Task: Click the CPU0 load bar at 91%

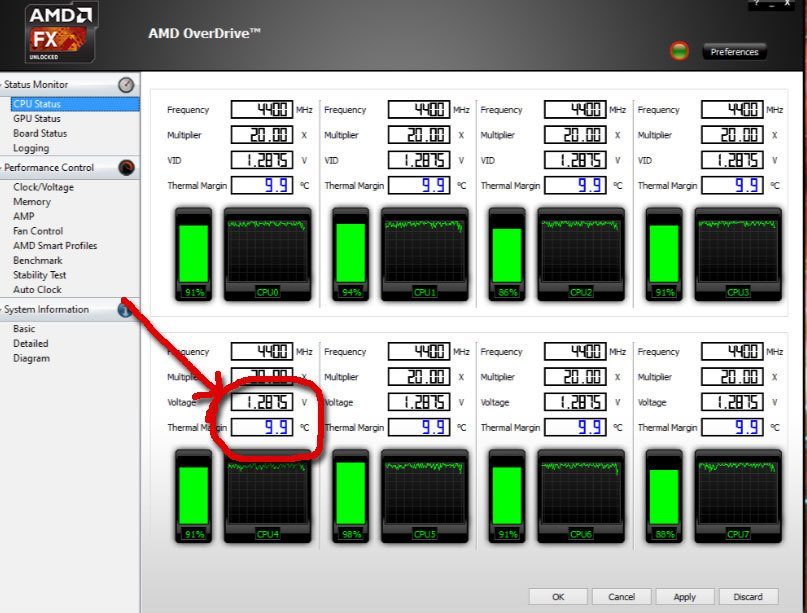Action: point(194,254)
